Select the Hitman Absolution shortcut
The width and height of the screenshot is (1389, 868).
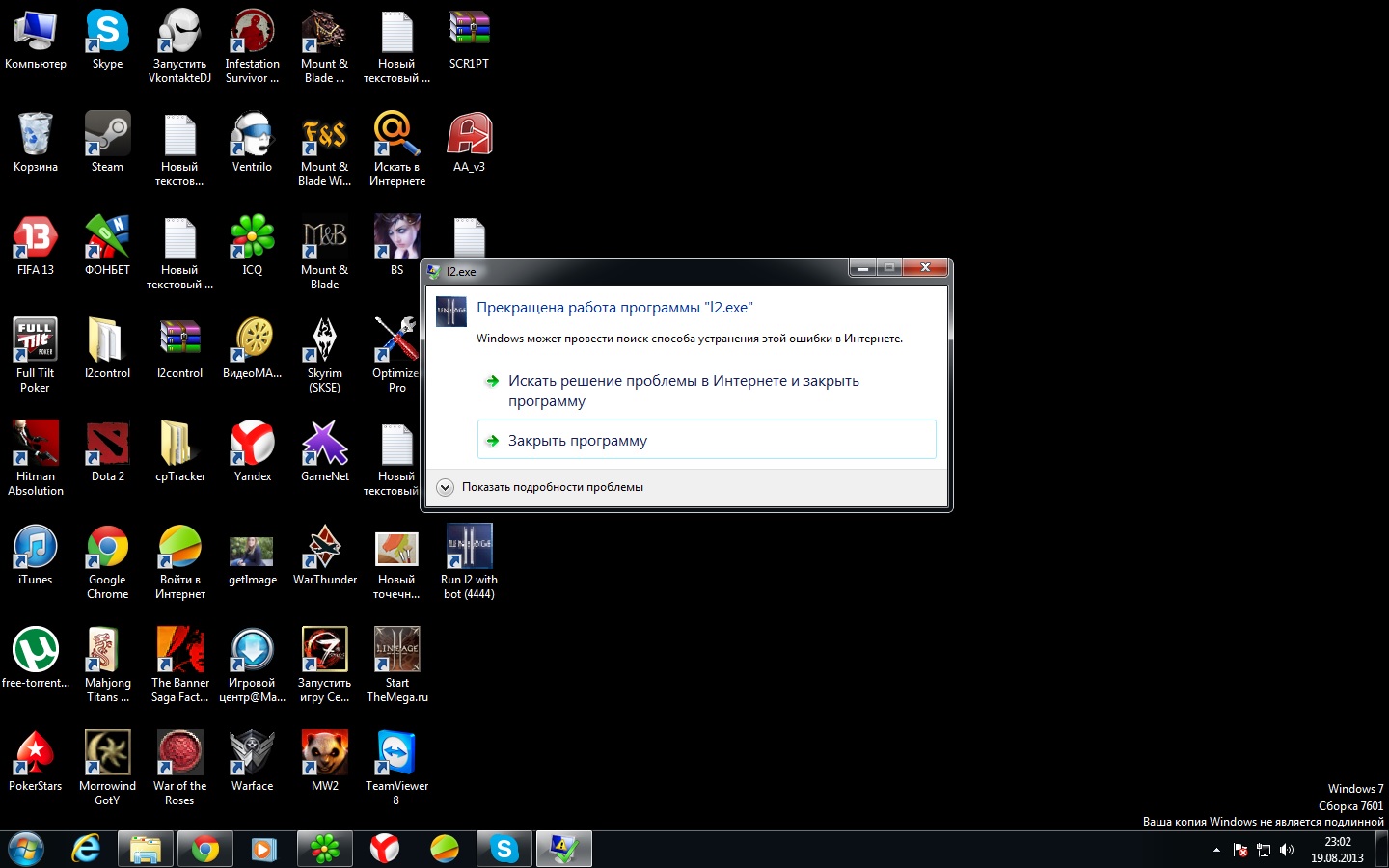tap(36, 460)
